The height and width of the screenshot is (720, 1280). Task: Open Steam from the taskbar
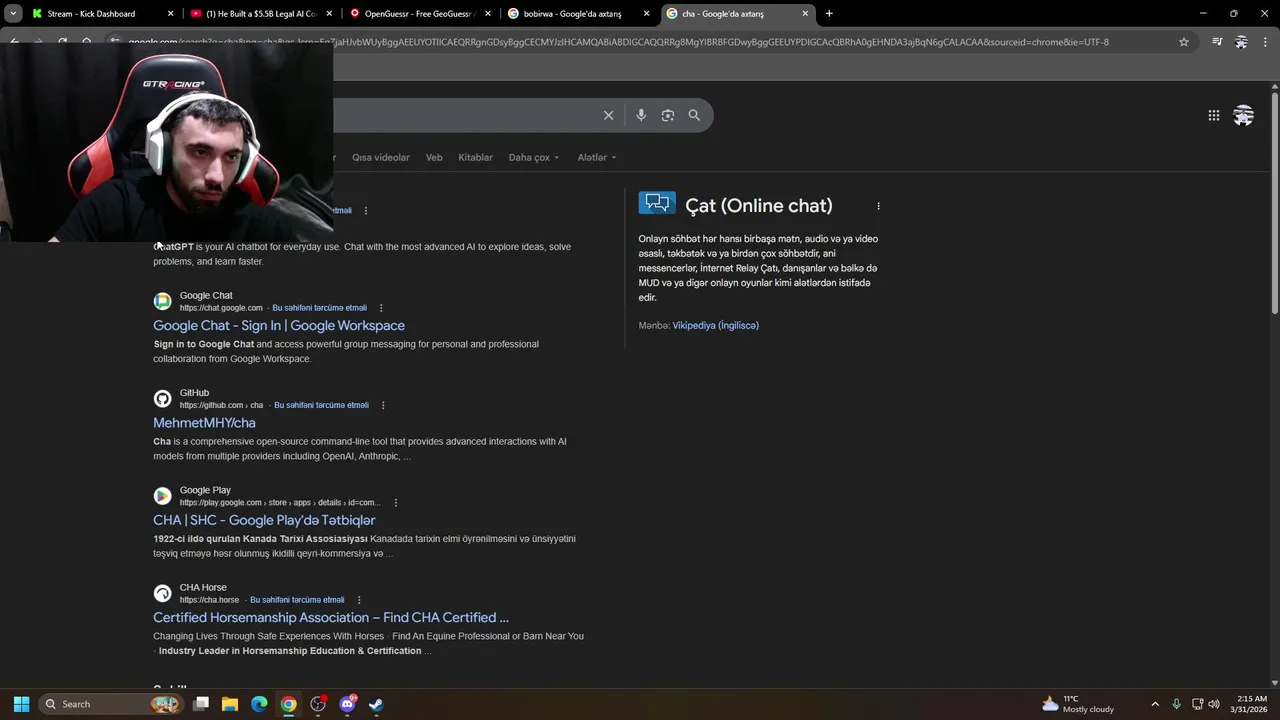[376, 704]
